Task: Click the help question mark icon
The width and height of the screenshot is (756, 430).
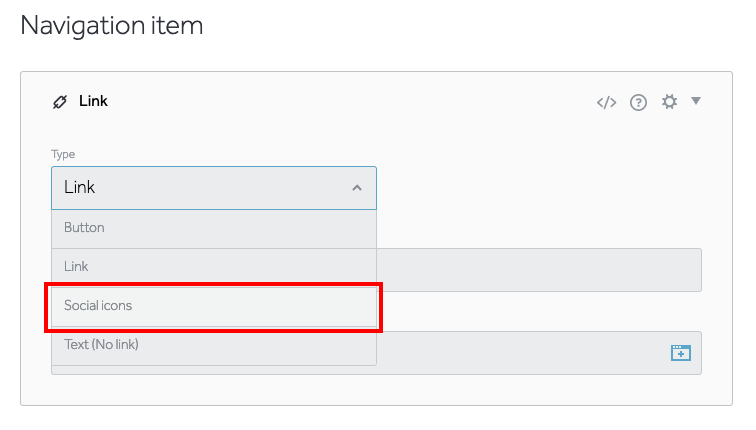Action: pyautogui.click(x=638, y=102)
